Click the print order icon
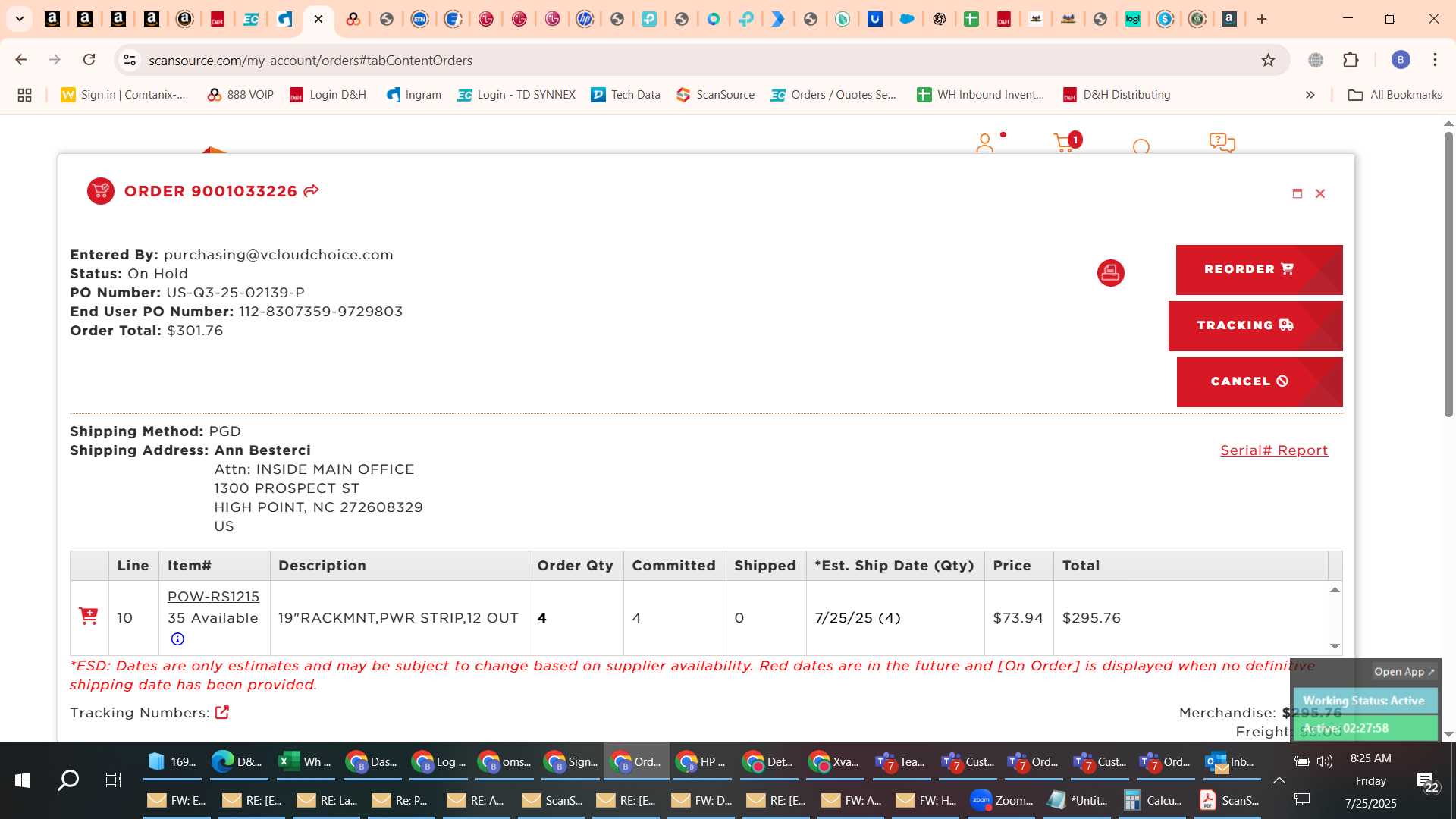The height and width of the screenshot is (819, 1456). pyautogui.click(x=1110, y=273)
